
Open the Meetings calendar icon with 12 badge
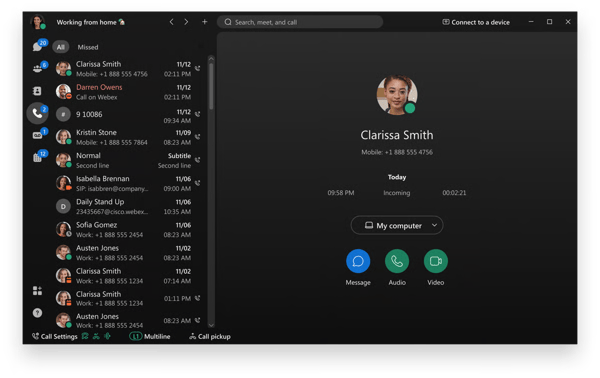38,157
